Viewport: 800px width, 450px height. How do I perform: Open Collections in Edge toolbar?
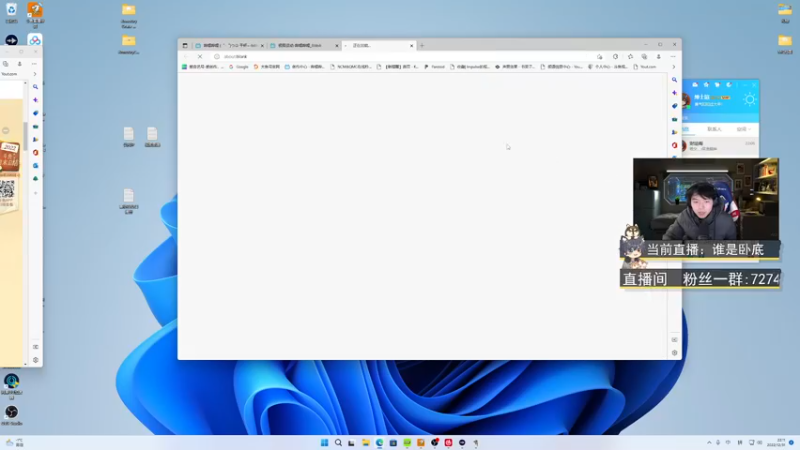pyautogui.click(x=644, y=57)
